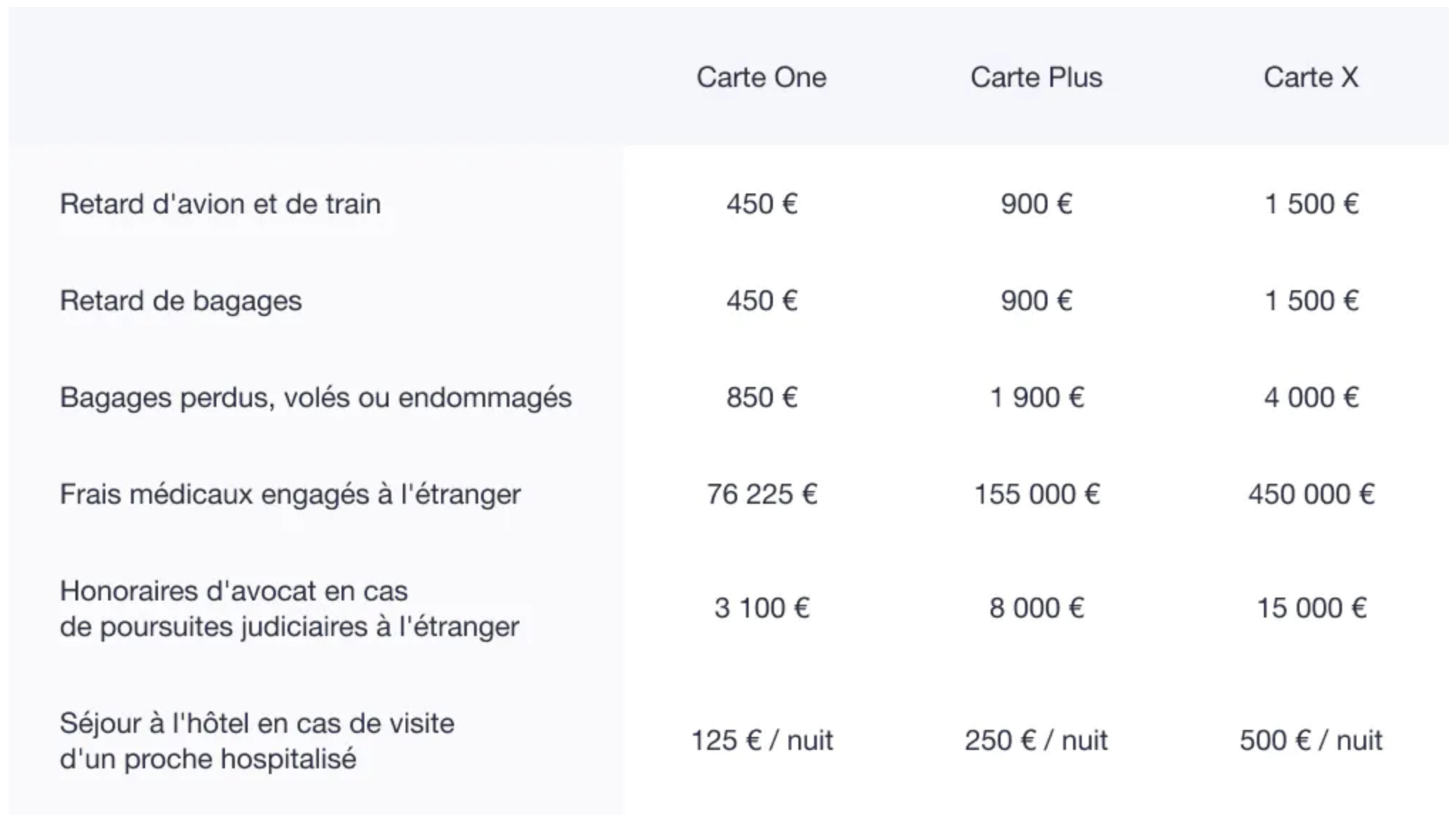Select the "Retard de bagages" row label
Viewport: 1456px width, 821px height.
[x=181, y=301]
